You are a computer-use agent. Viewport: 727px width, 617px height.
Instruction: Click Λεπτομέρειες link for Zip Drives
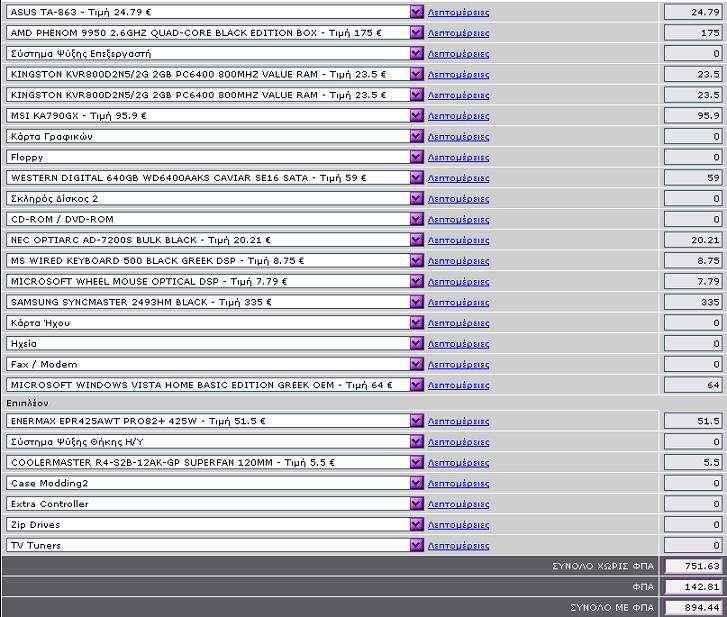[458, 525]
